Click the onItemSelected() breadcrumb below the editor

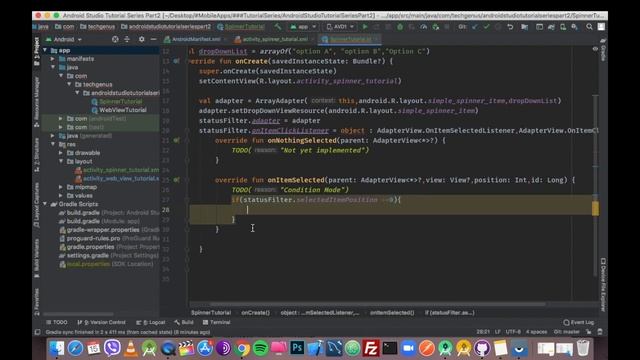coord(392,313)
